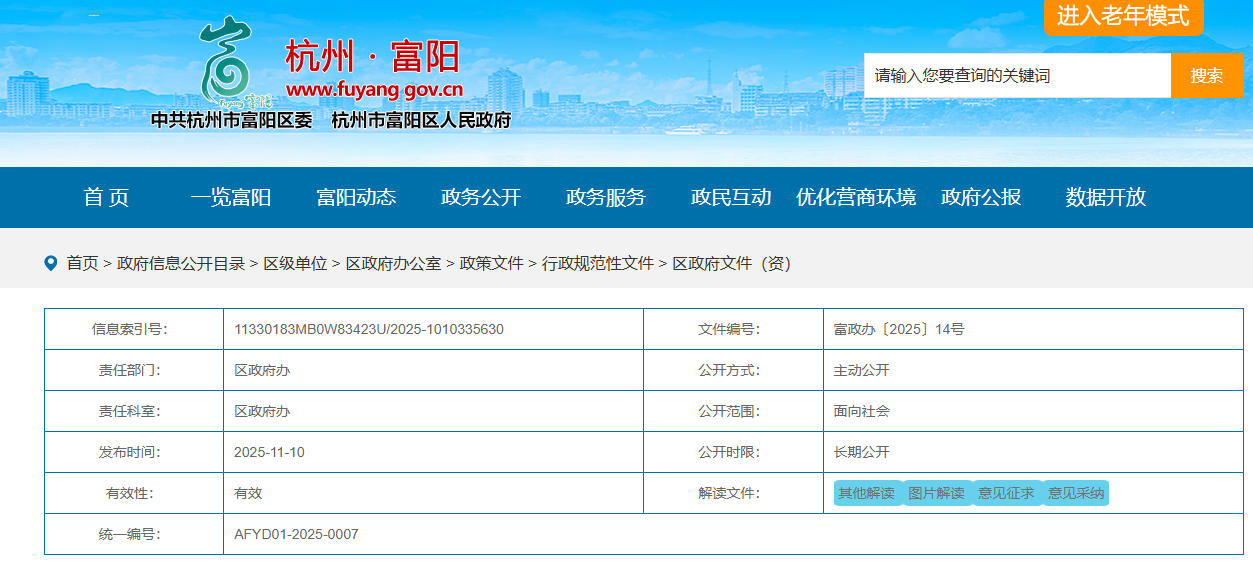Click the orange 搜索 search button
The height and width of the screenshot is (571, 1253).
(x=1207, y=76)
